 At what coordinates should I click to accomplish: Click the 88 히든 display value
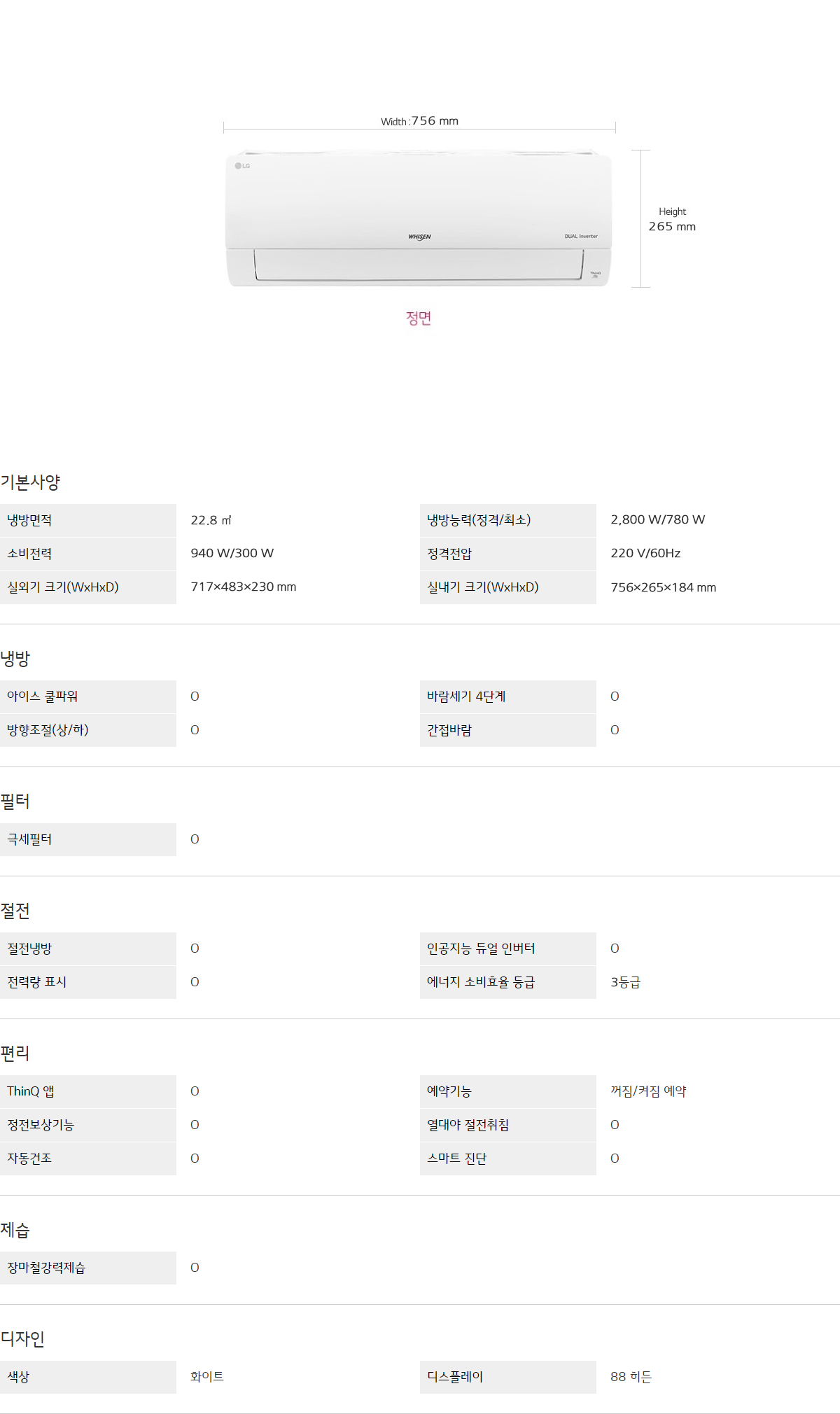631,1377
